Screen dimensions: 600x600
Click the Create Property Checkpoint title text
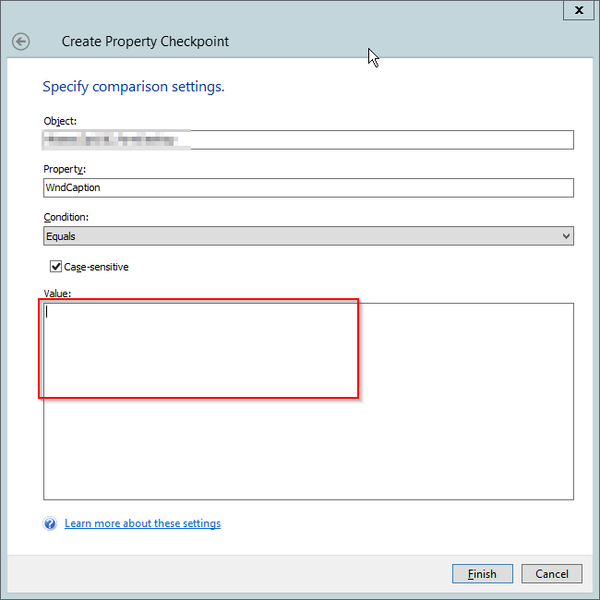click(145, 42)
